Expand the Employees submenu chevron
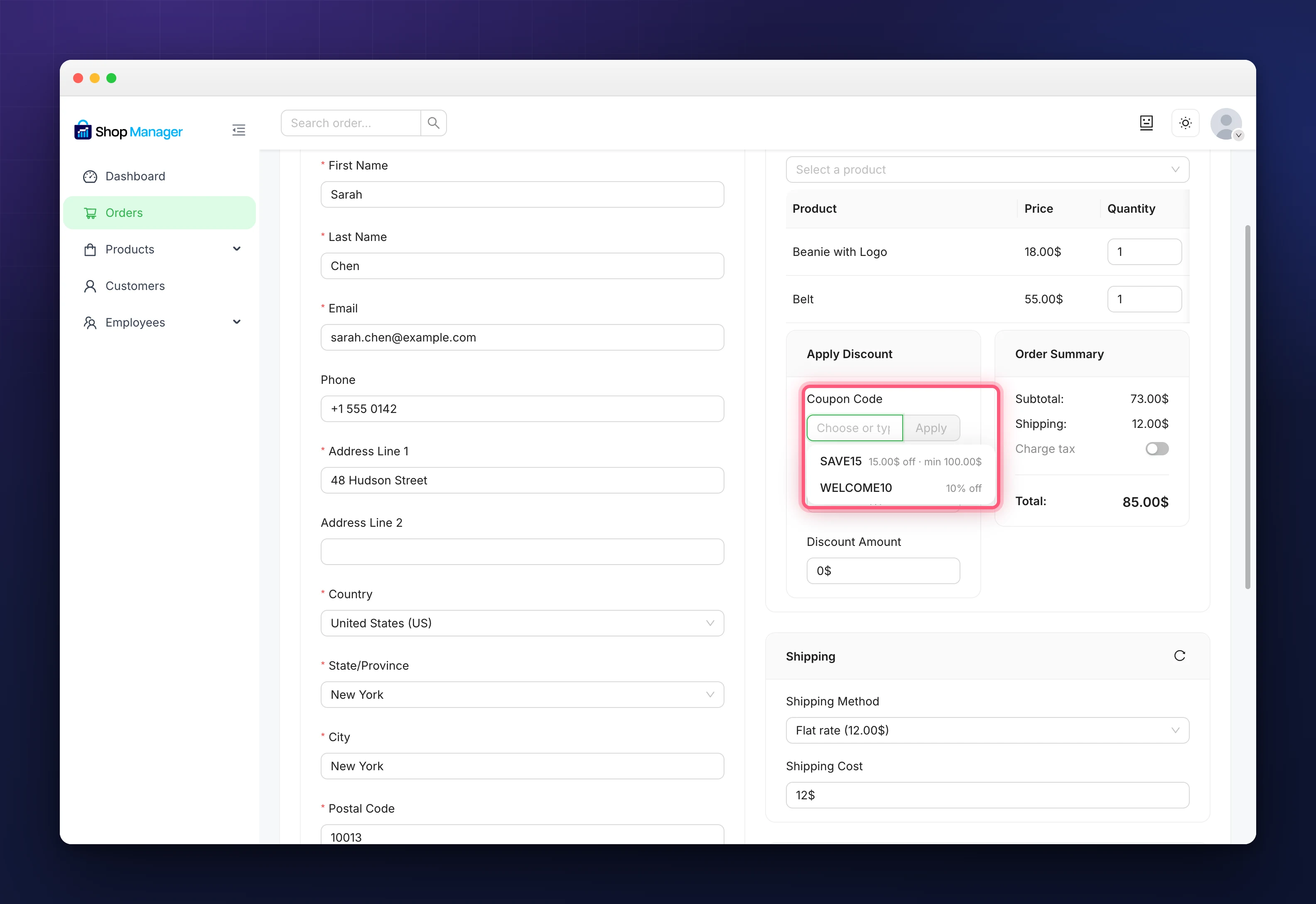 pos(237,322)
